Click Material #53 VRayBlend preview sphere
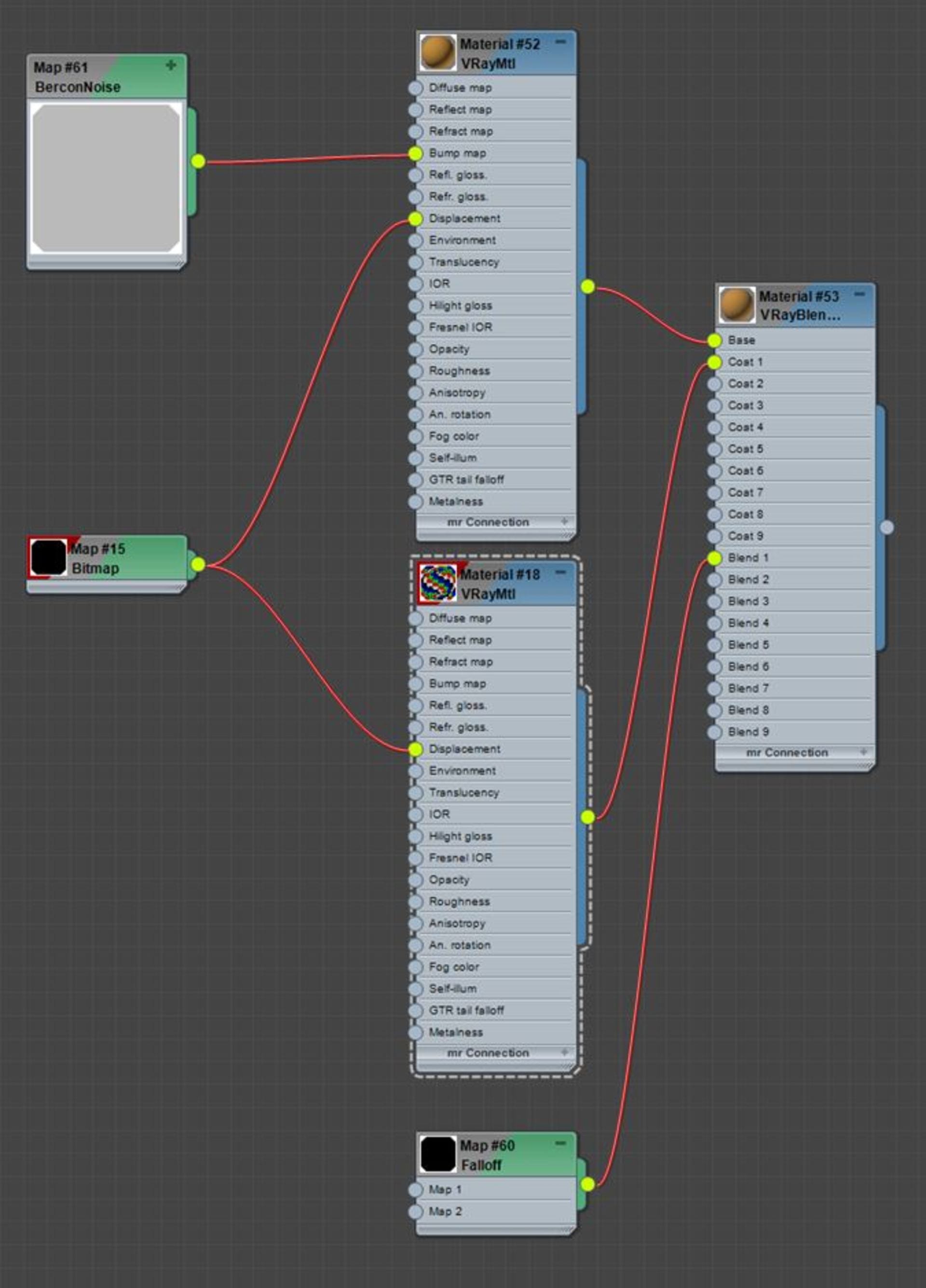The height and width of the screenshot is (1288, 926). [x=736, y=305]
